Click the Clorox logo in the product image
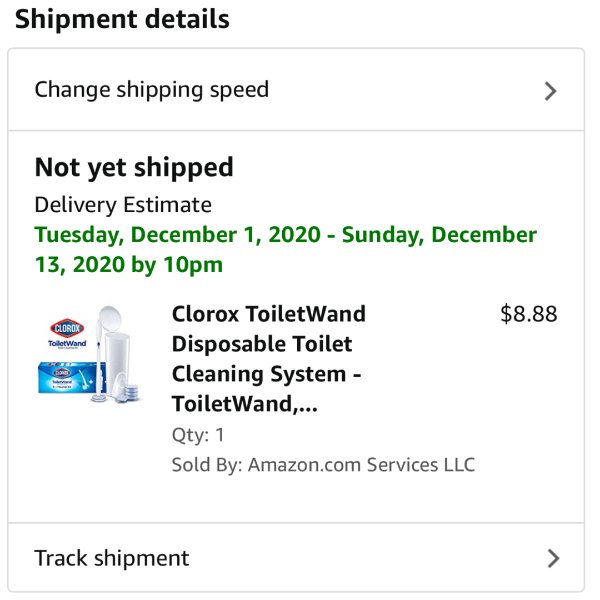Image resolution: width=600 pixels, height=600 pixels. (x=67, y=328)
